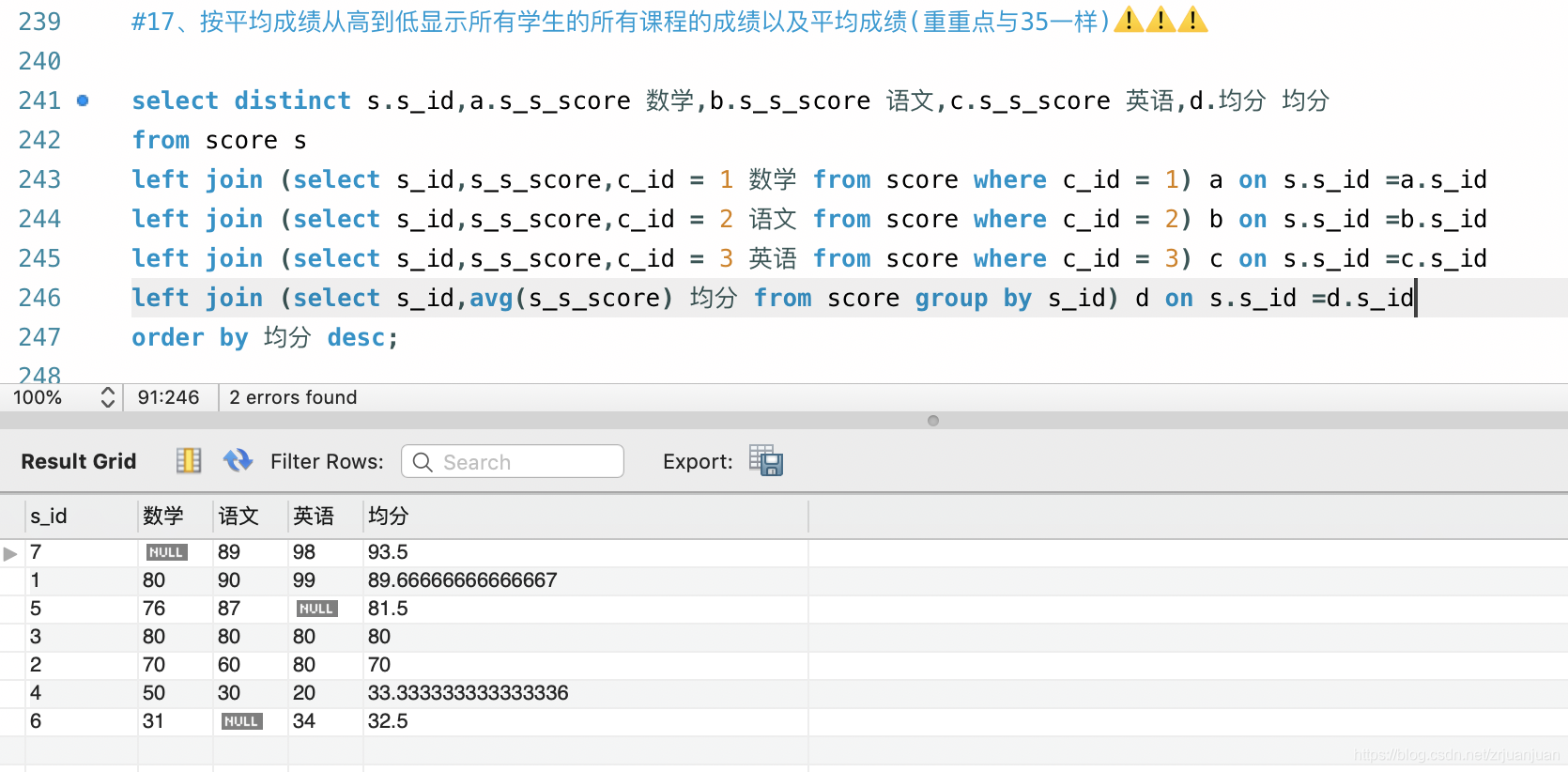Click the cell '33.333333333333336'
Screen dimensions: 1568x772
point(469,693)
